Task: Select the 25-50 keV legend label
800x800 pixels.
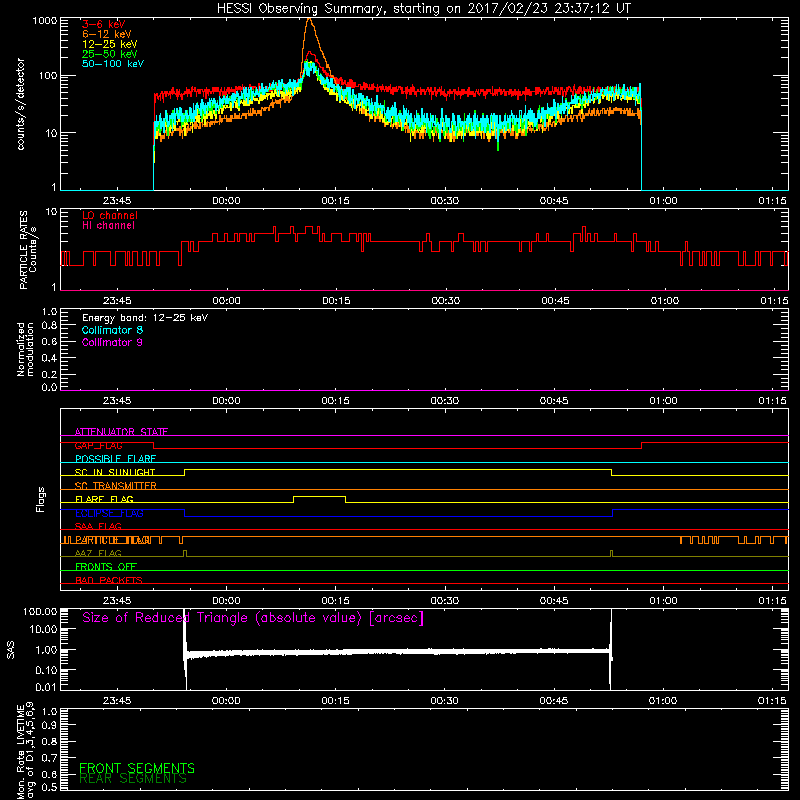Action: coord(110,54)
